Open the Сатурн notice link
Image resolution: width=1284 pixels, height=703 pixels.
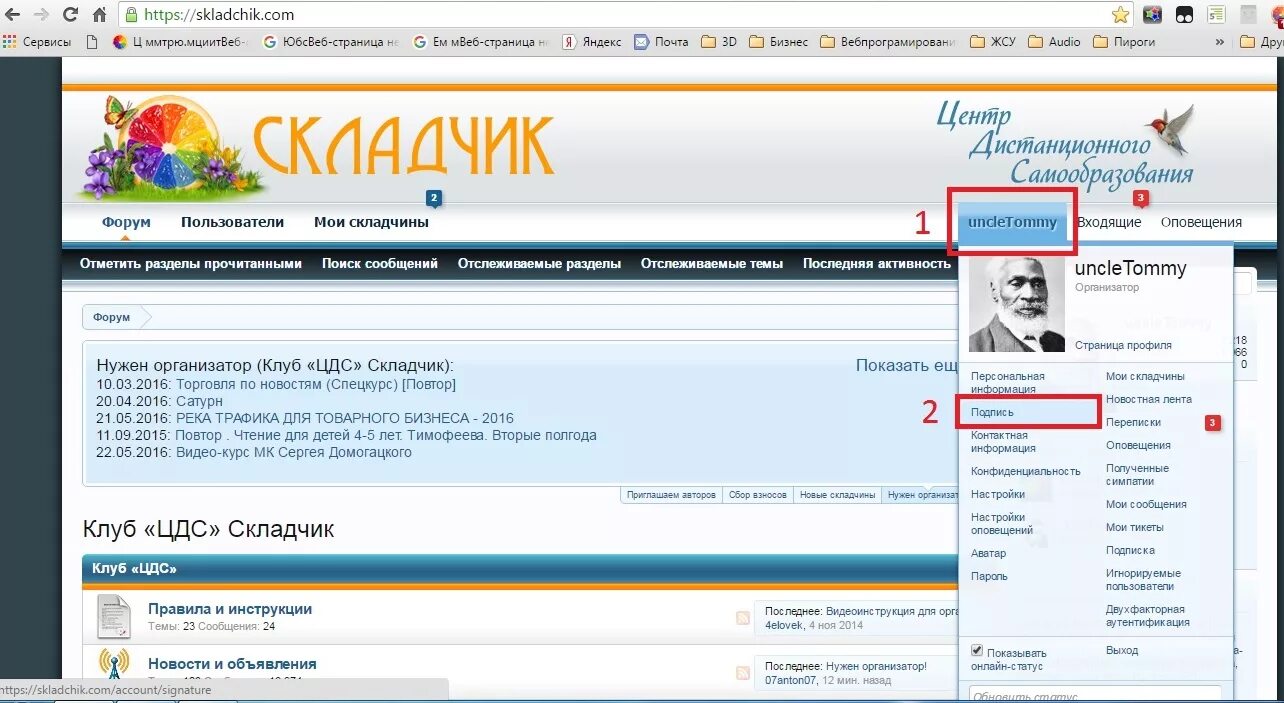point(199,401)
